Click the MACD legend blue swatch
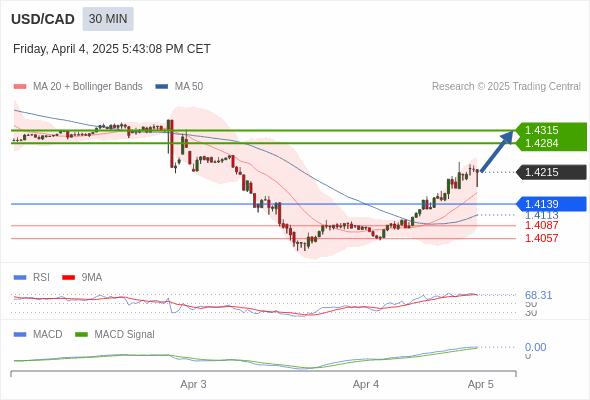 [20, 335]
